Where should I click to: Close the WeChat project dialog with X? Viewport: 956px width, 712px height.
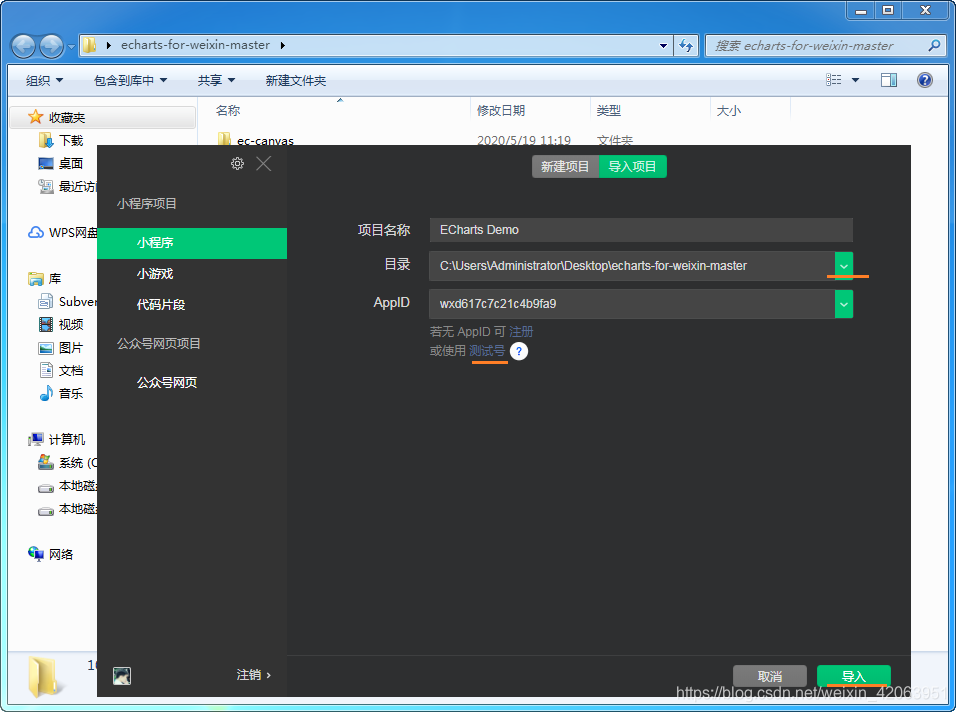tap(263, 163)
